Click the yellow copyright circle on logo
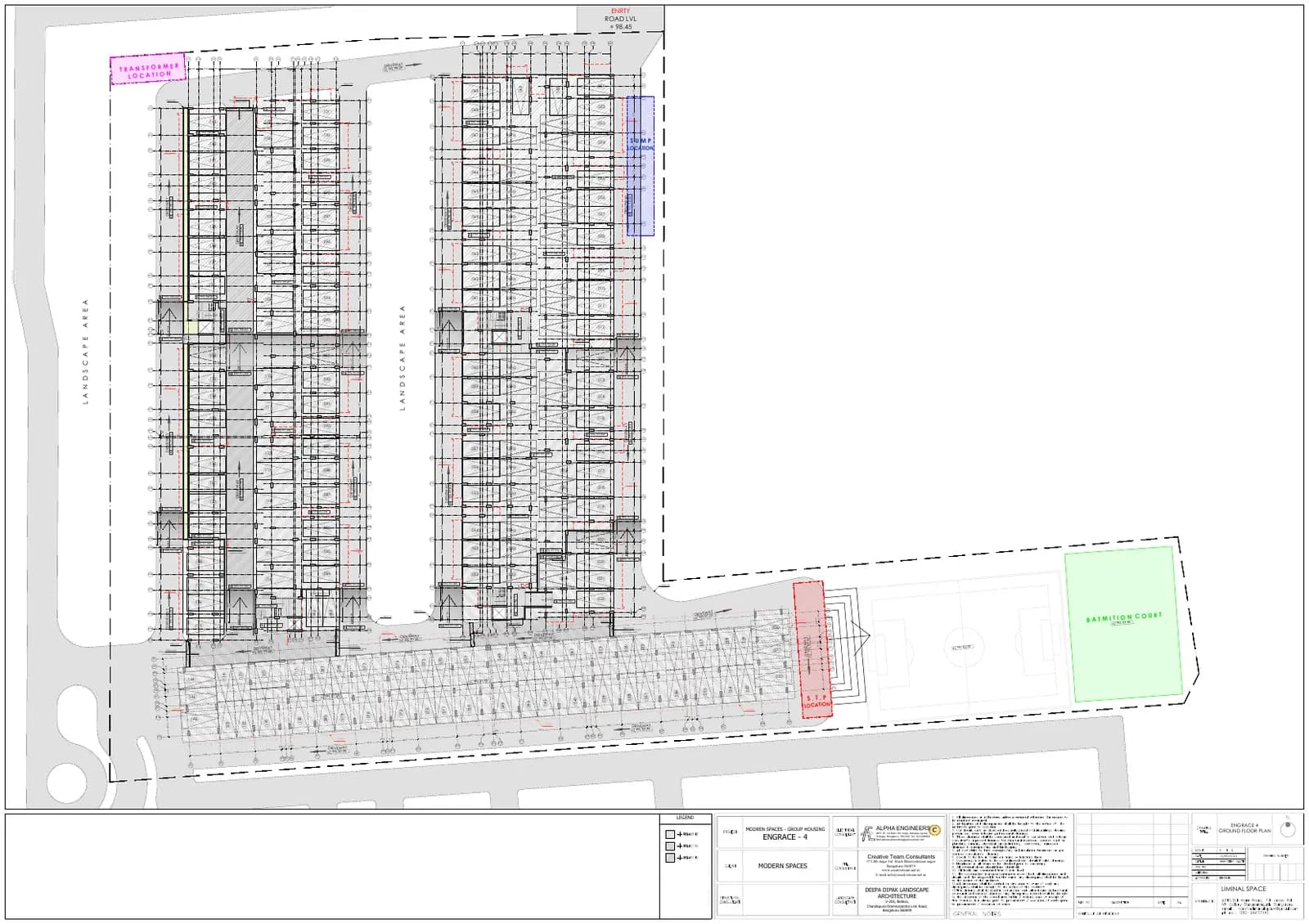The height and width of the screenshot is (924, 1309). (x=935, y=830)
